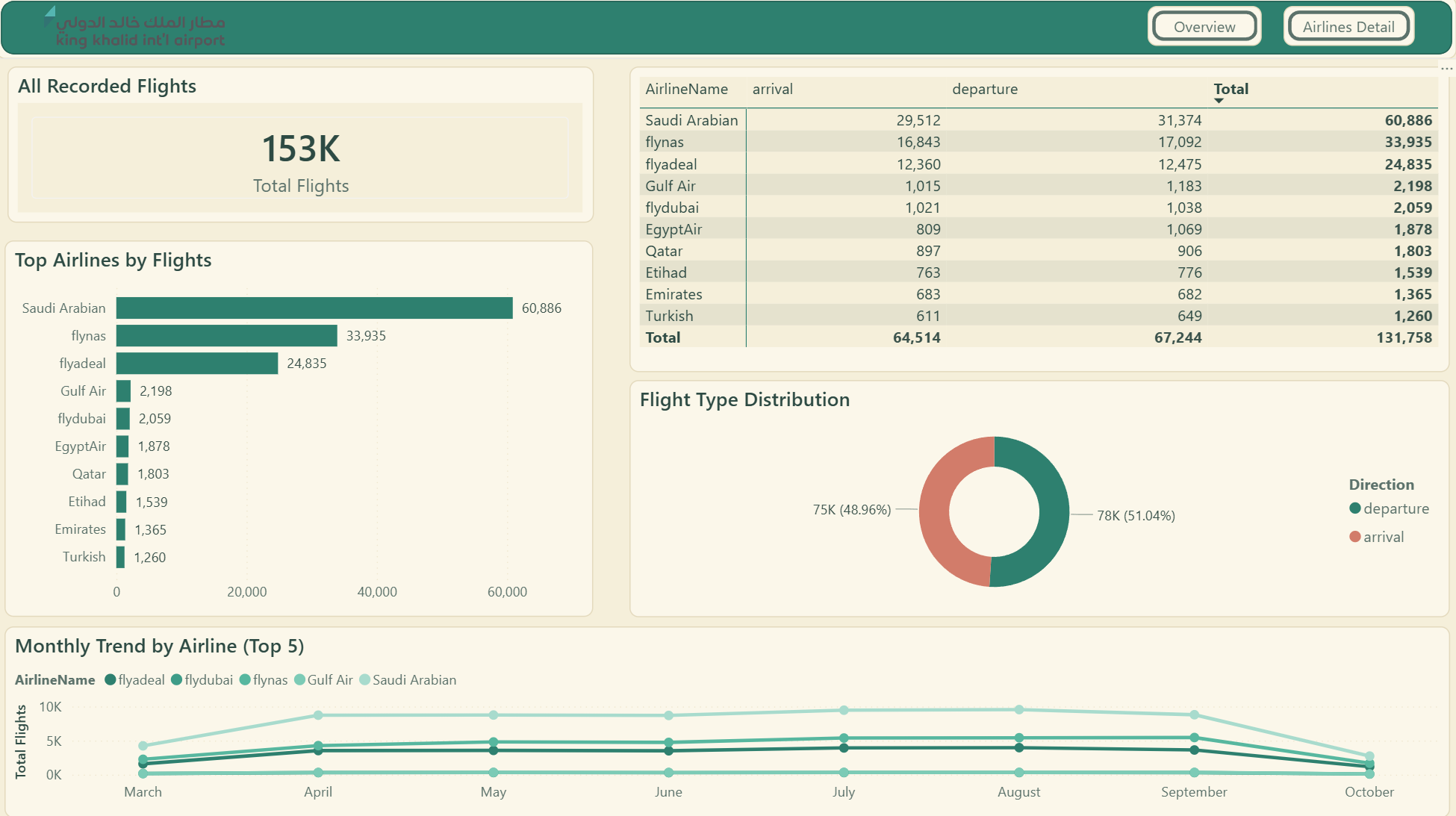
Task: Click the Gulf Air legend marker in trend chart
Action: pyautogui.click(x=299, y=679)
